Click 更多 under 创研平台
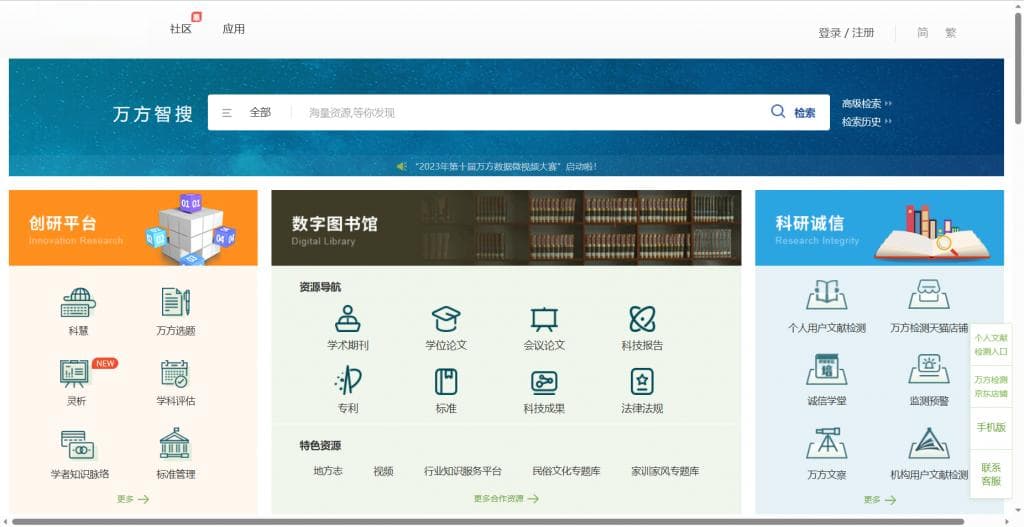Viewport: 1024px width, 527px height. tap(133, 499)
